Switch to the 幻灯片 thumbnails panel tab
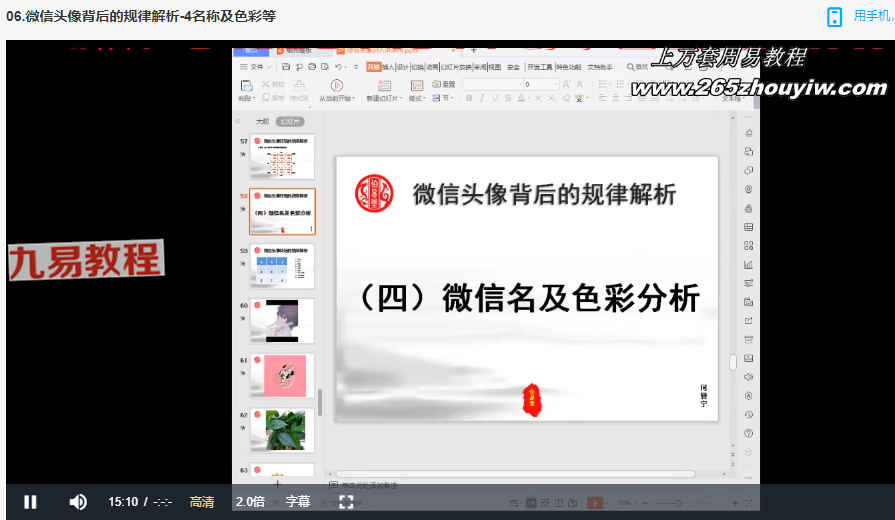 point(290,122)
